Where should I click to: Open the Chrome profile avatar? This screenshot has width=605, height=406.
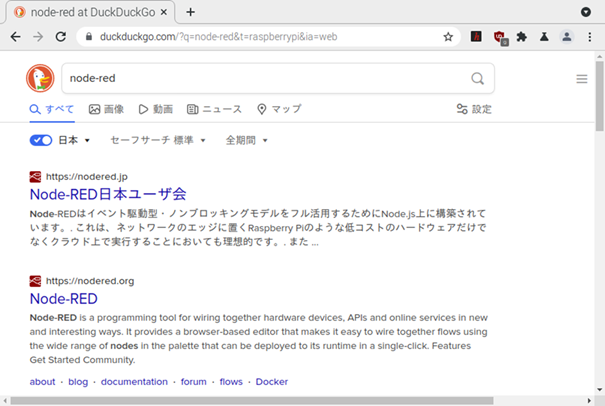[x=567, y=37]
